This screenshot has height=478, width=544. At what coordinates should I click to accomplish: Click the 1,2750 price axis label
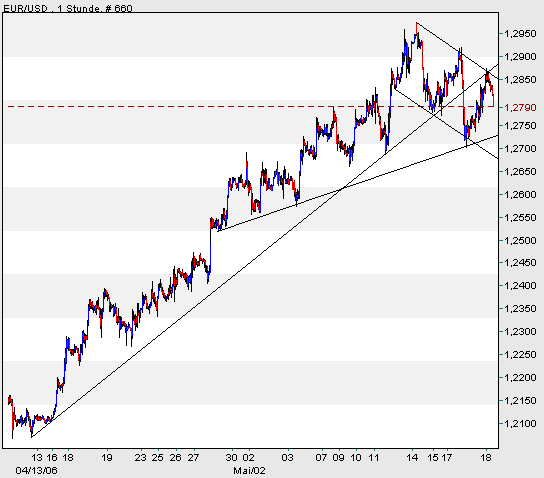(x=520, y=126)
